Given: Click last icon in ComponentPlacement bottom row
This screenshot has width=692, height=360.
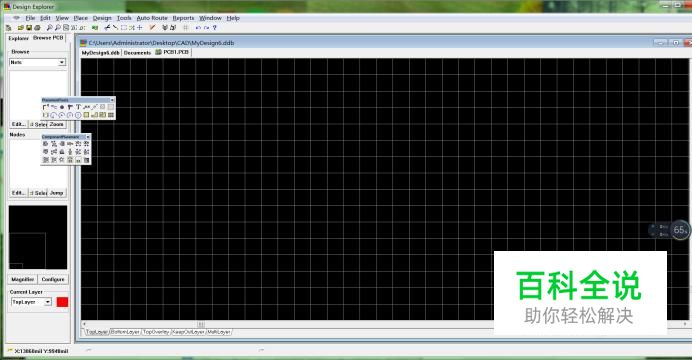Looking at the screenshot, I should point(86,160).
